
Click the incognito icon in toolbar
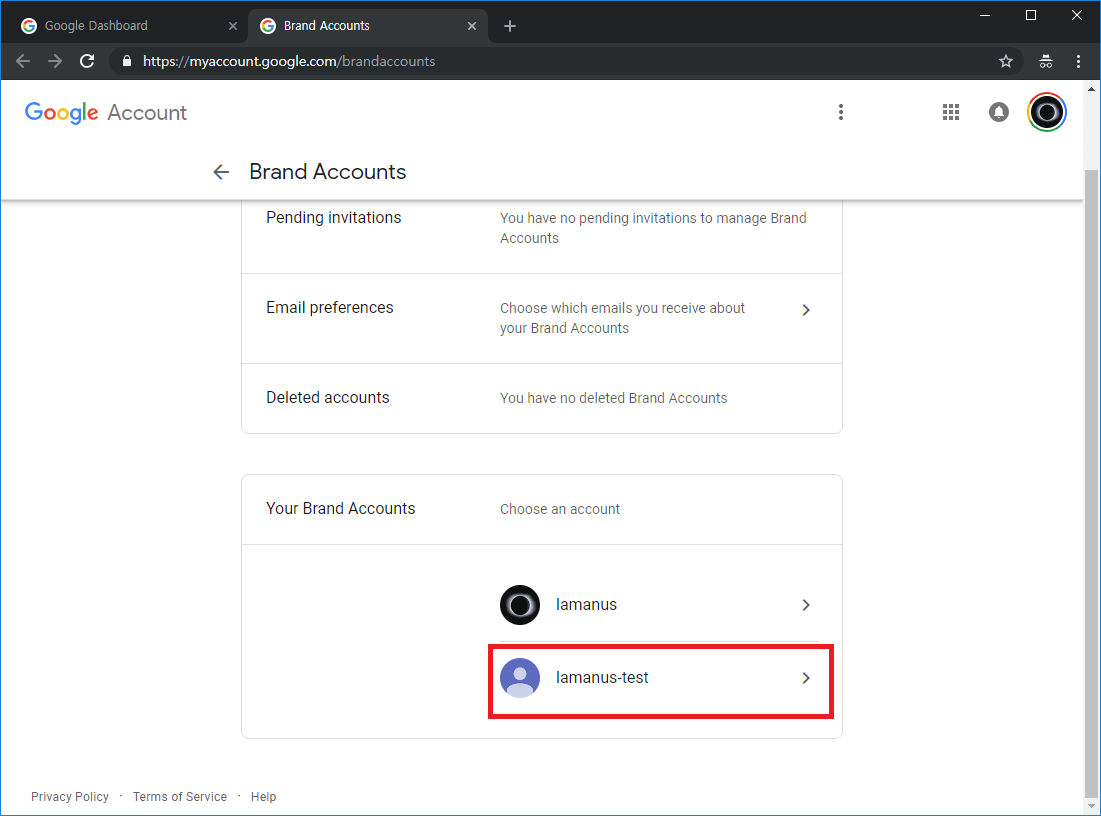[1046, 61]
